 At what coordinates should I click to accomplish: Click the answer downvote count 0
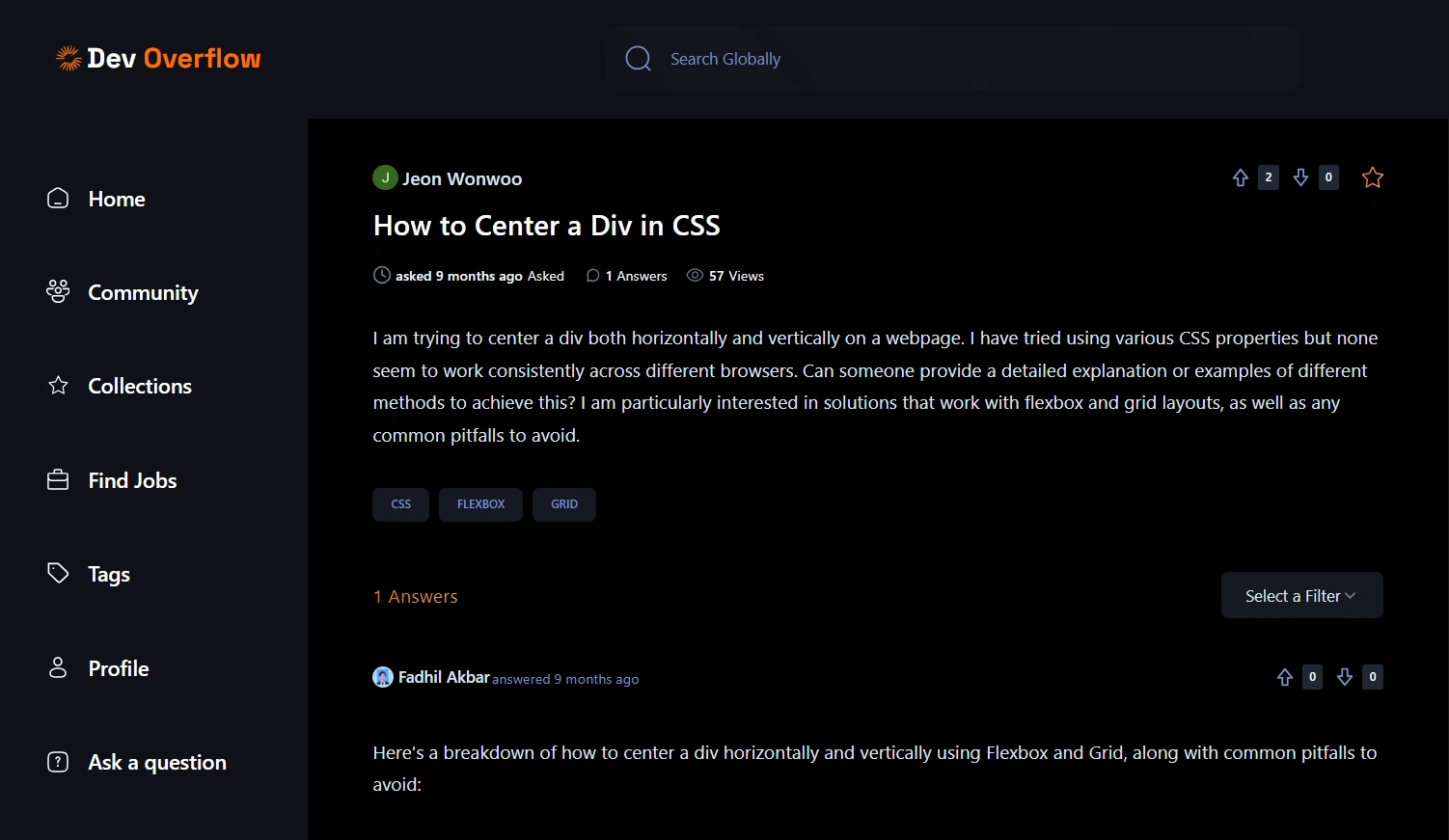pyautogui.click(x=1373, y=677)
